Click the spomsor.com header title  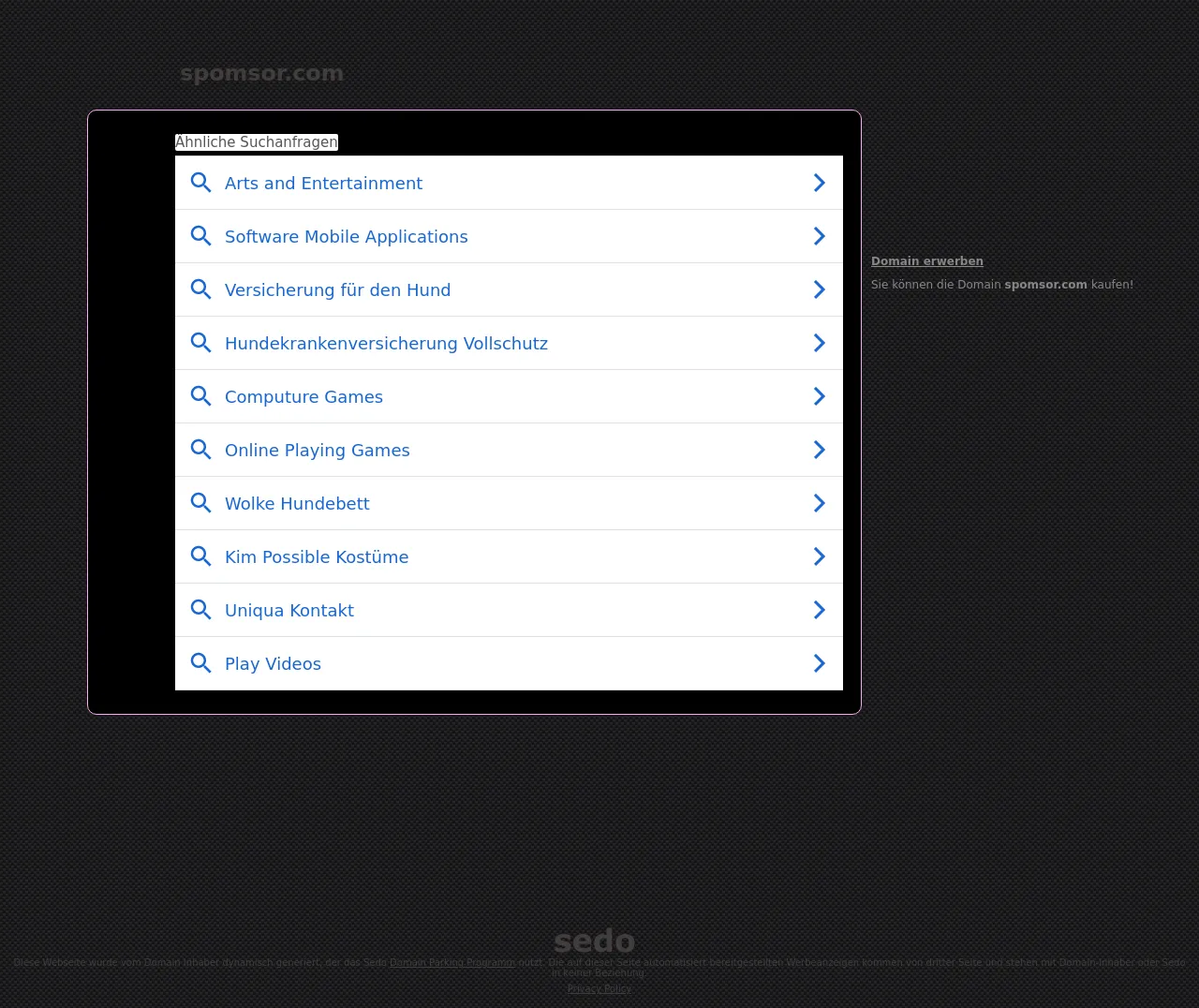pyautogui.click(x=262, y=73)
